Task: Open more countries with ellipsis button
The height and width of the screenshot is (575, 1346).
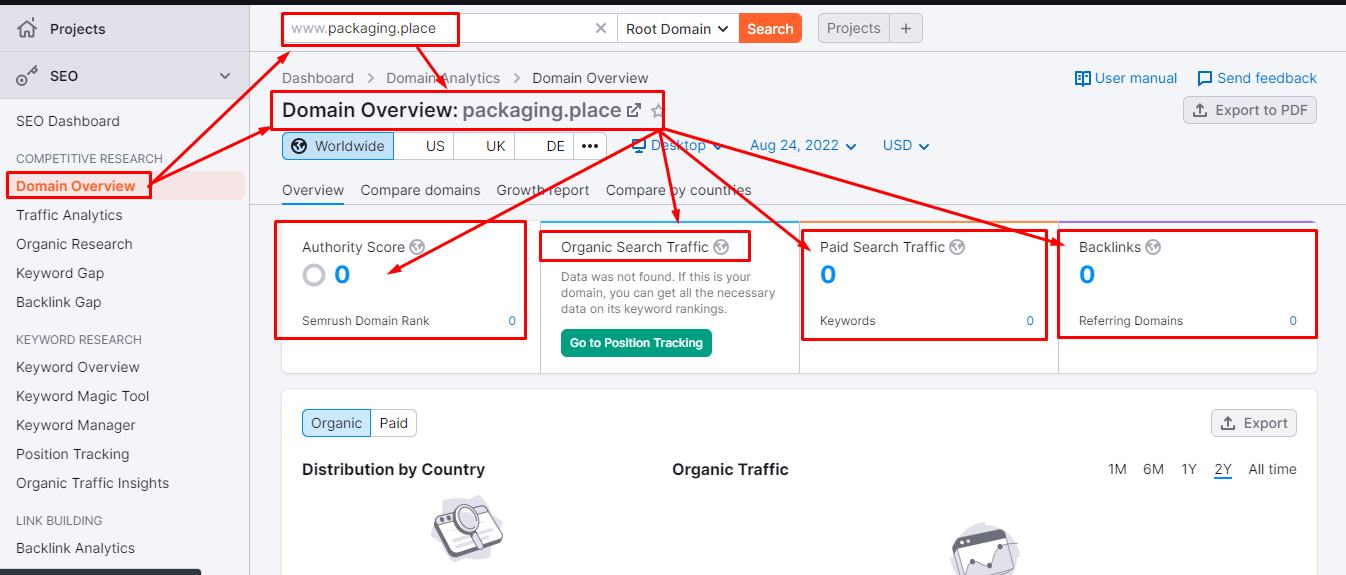Action: [x=590, y=146]
